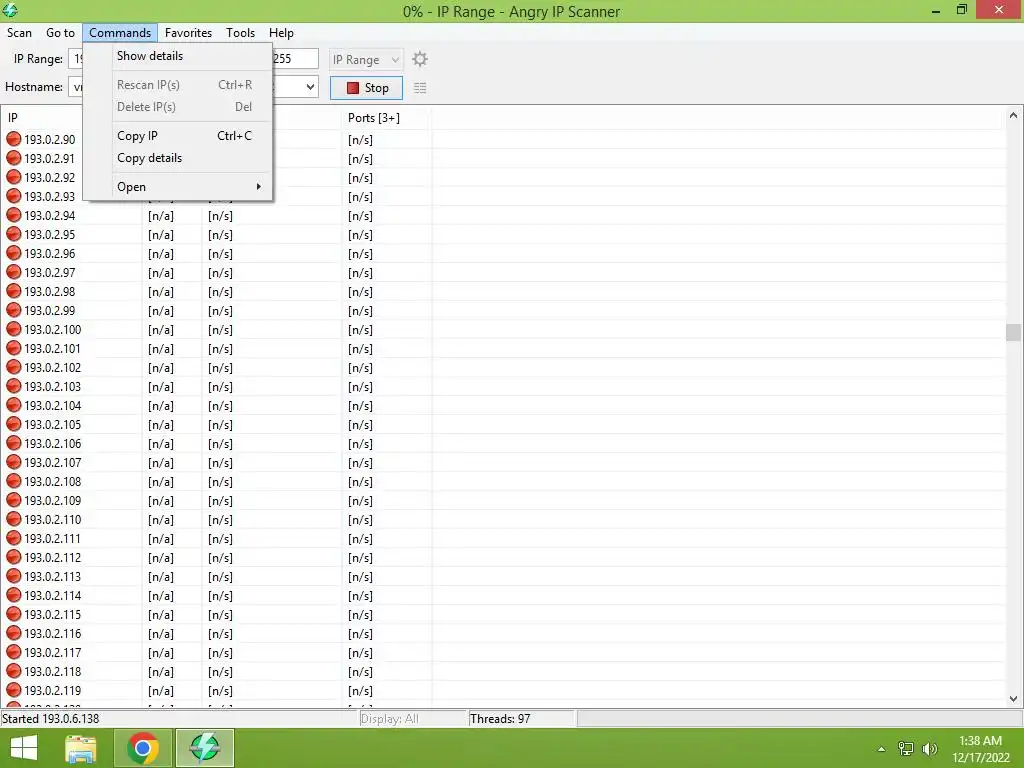
Task: Click the red status icon for 193.0.2.110
Action: [x=14, y=519]
